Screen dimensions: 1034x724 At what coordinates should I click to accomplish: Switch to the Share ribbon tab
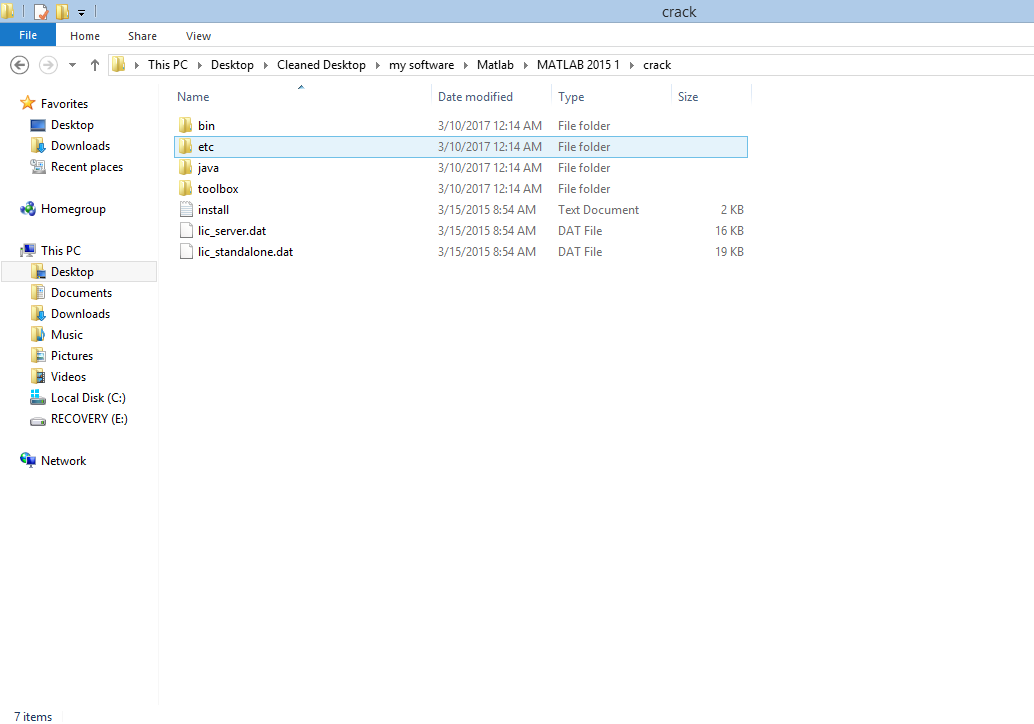(142, 36)
